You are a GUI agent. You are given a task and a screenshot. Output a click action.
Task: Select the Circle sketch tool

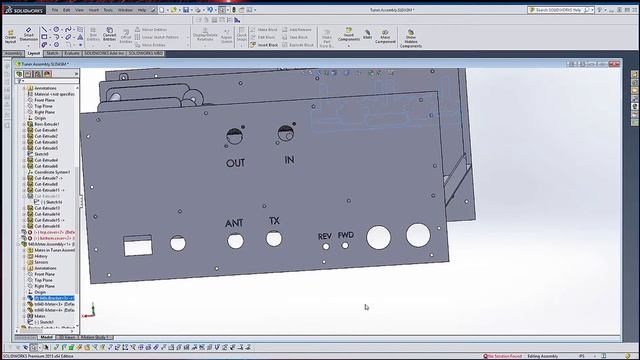pyautogui.click(x=56, y=29)
